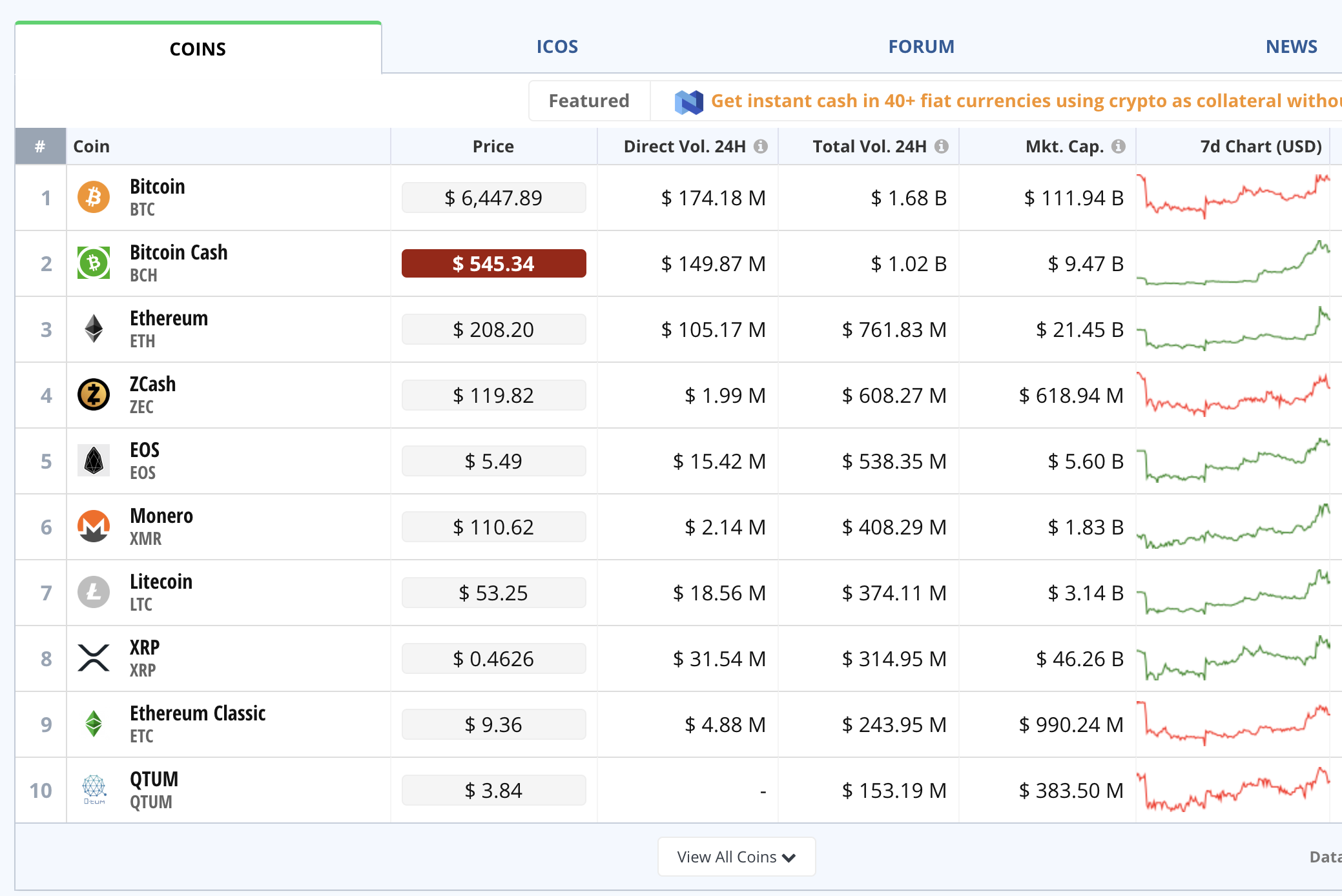Click the info icon beside Direct Vol. 24H
This screenshot has height=896, width=1342.
pos(761,147)
